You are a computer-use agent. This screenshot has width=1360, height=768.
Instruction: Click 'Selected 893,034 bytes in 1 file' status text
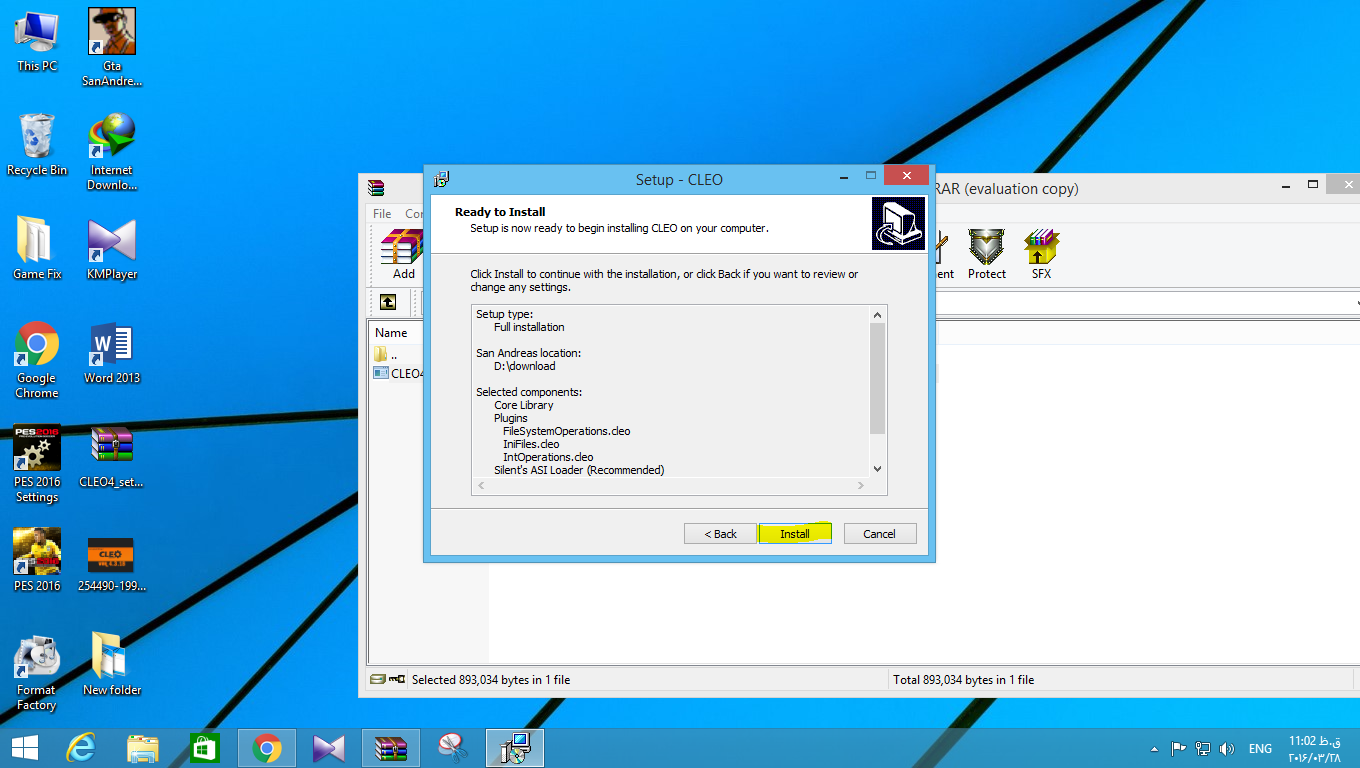[x=491, y=679]
